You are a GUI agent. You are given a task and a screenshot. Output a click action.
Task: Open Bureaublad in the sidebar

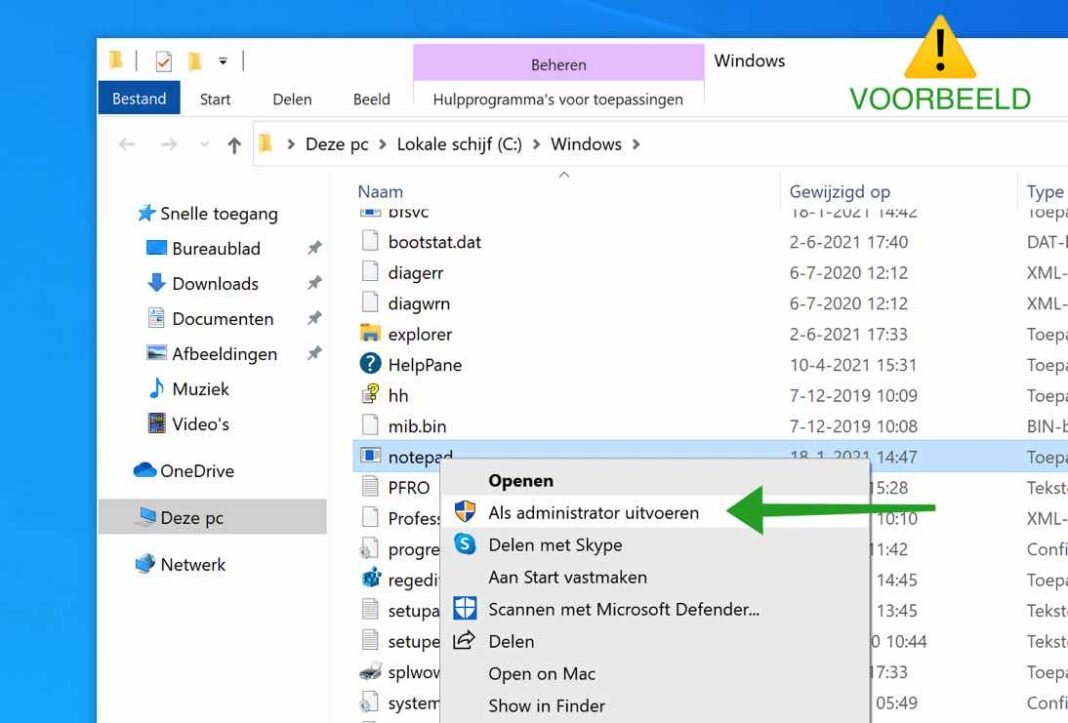point(216,249)
